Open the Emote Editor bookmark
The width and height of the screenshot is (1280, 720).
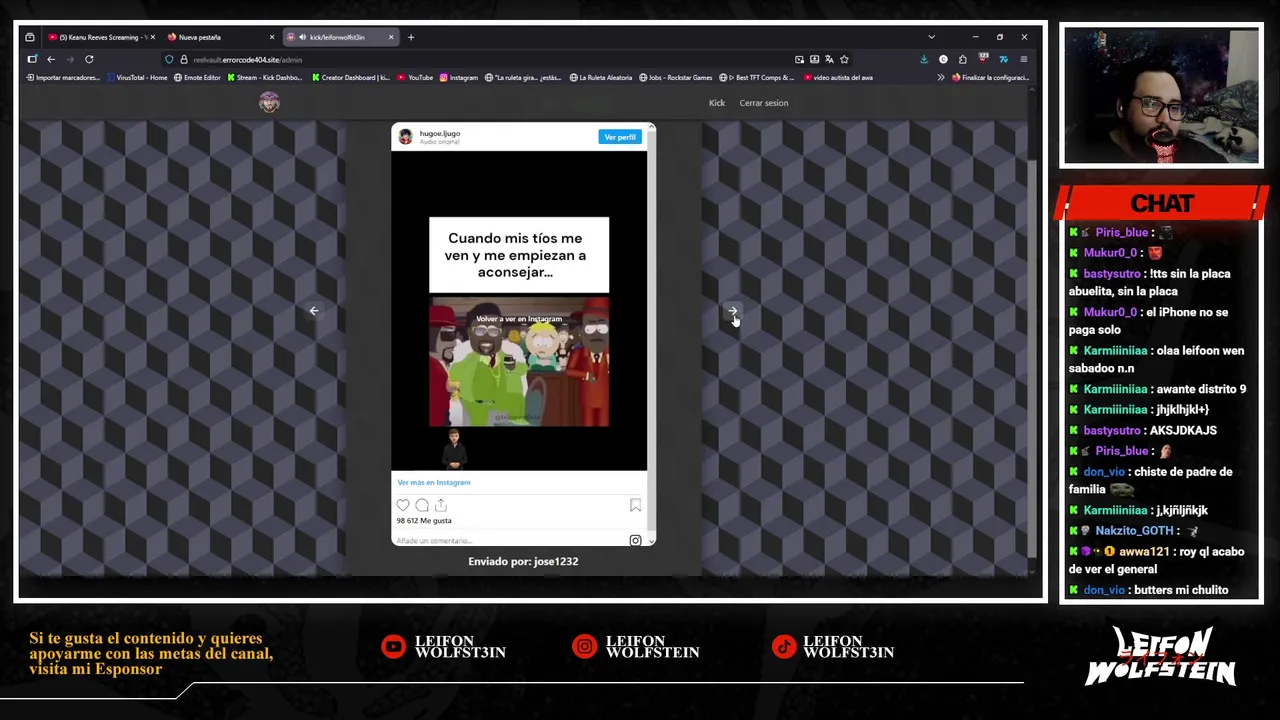pos(197,77)
